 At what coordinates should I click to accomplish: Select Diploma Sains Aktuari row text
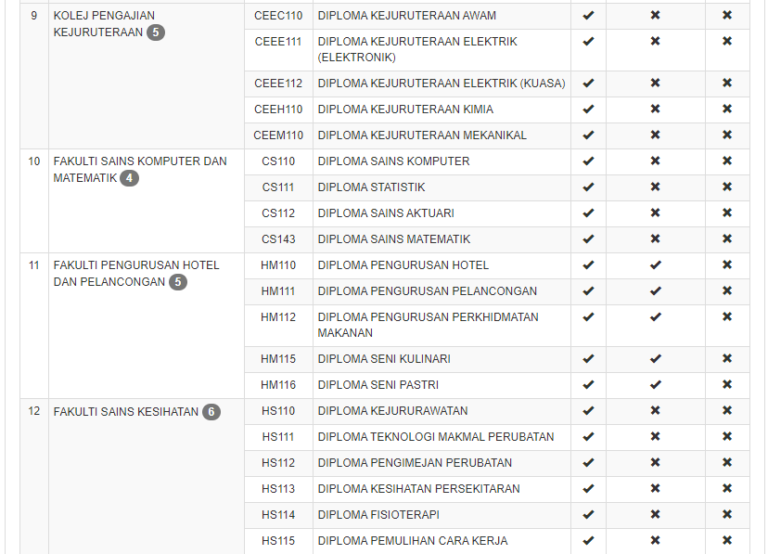pos(385,213)
